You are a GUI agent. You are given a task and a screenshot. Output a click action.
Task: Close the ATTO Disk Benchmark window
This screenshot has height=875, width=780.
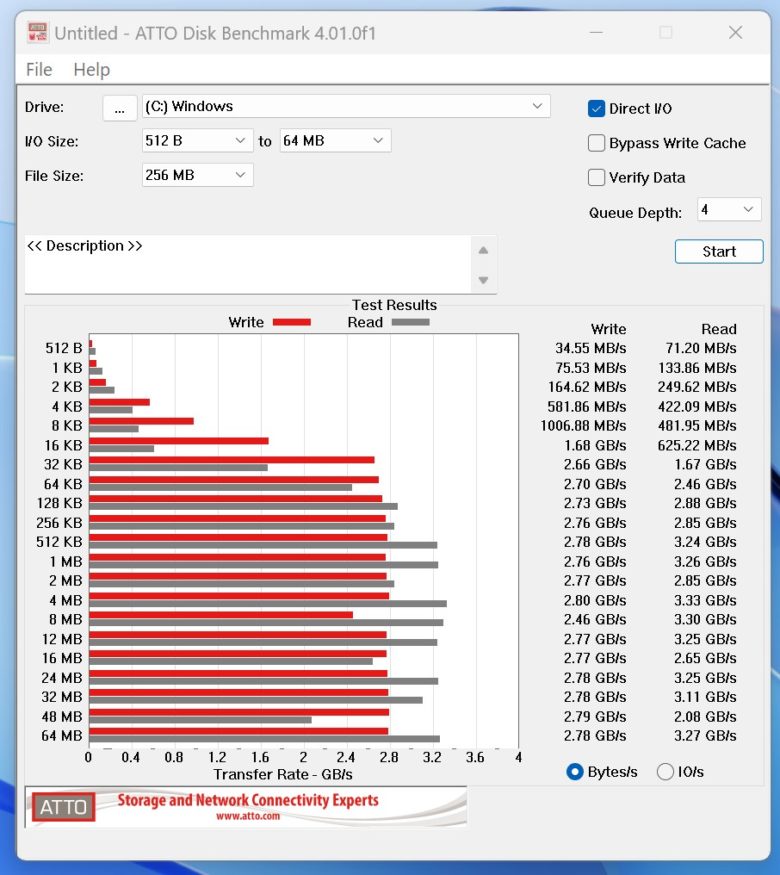[x=735, y=32]
